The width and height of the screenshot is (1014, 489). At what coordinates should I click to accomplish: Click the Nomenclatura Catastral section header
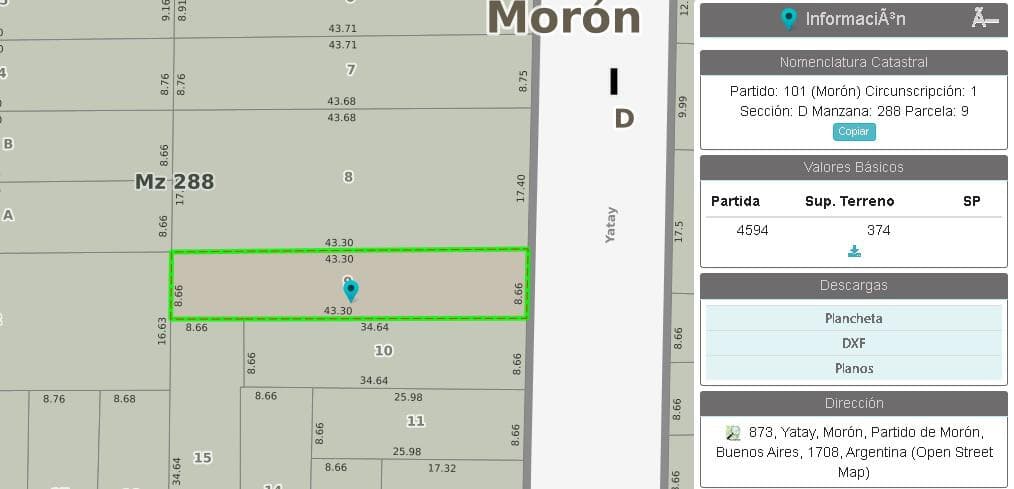854,63
